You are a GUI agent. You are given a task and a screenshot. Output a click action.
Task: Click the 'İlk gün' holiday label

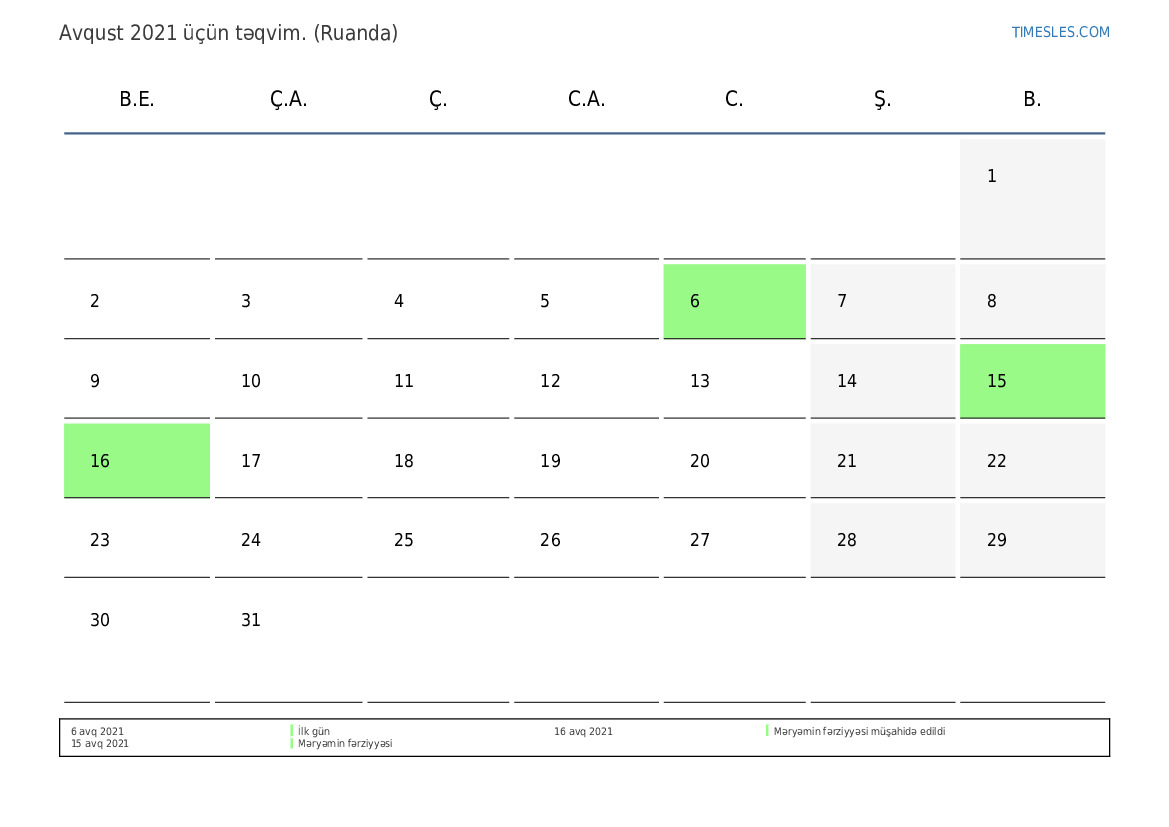tap(314, 732)
